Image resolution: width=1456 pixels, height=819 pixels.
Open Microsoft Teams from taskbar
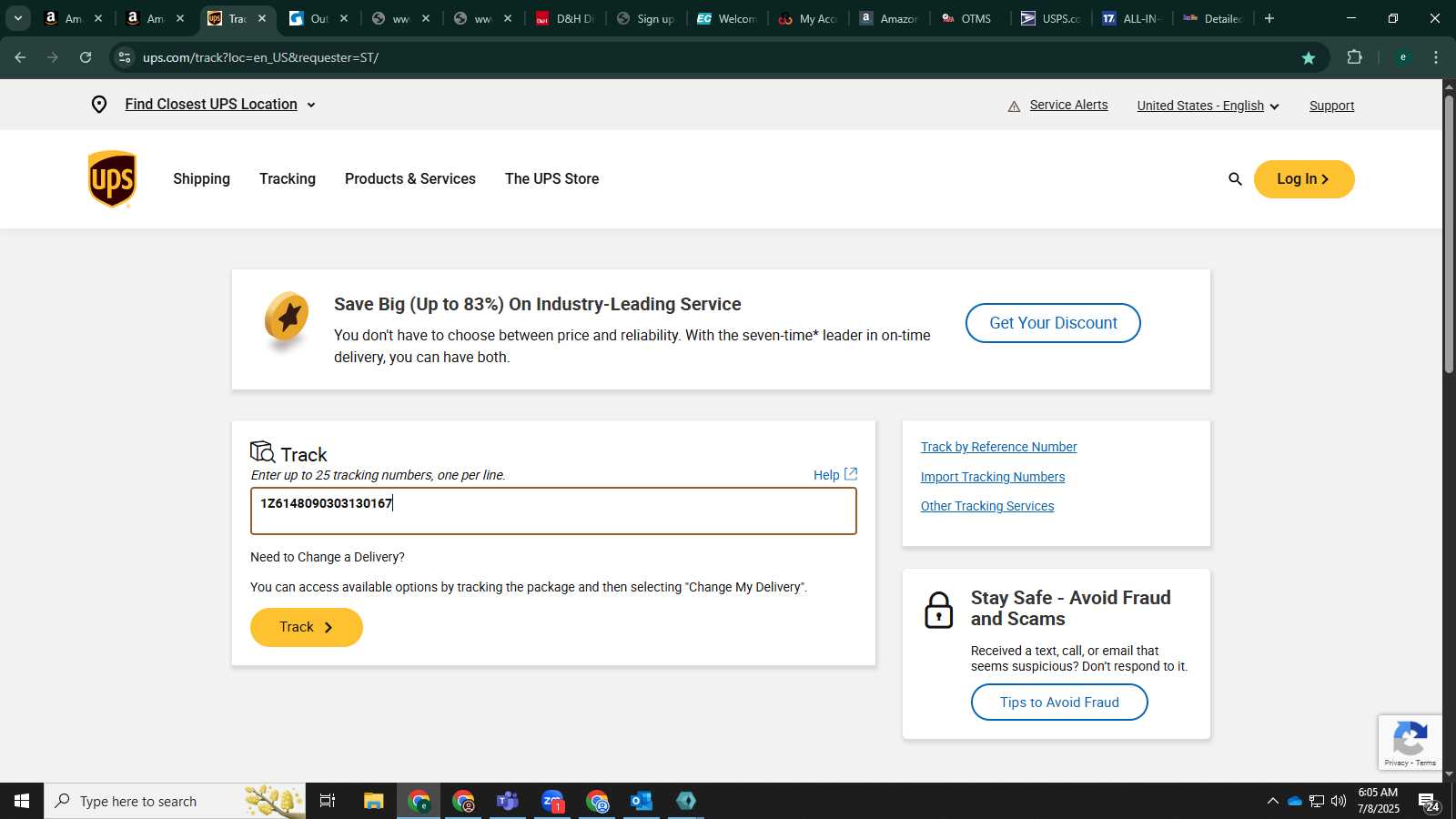click(x=507, y=801)
